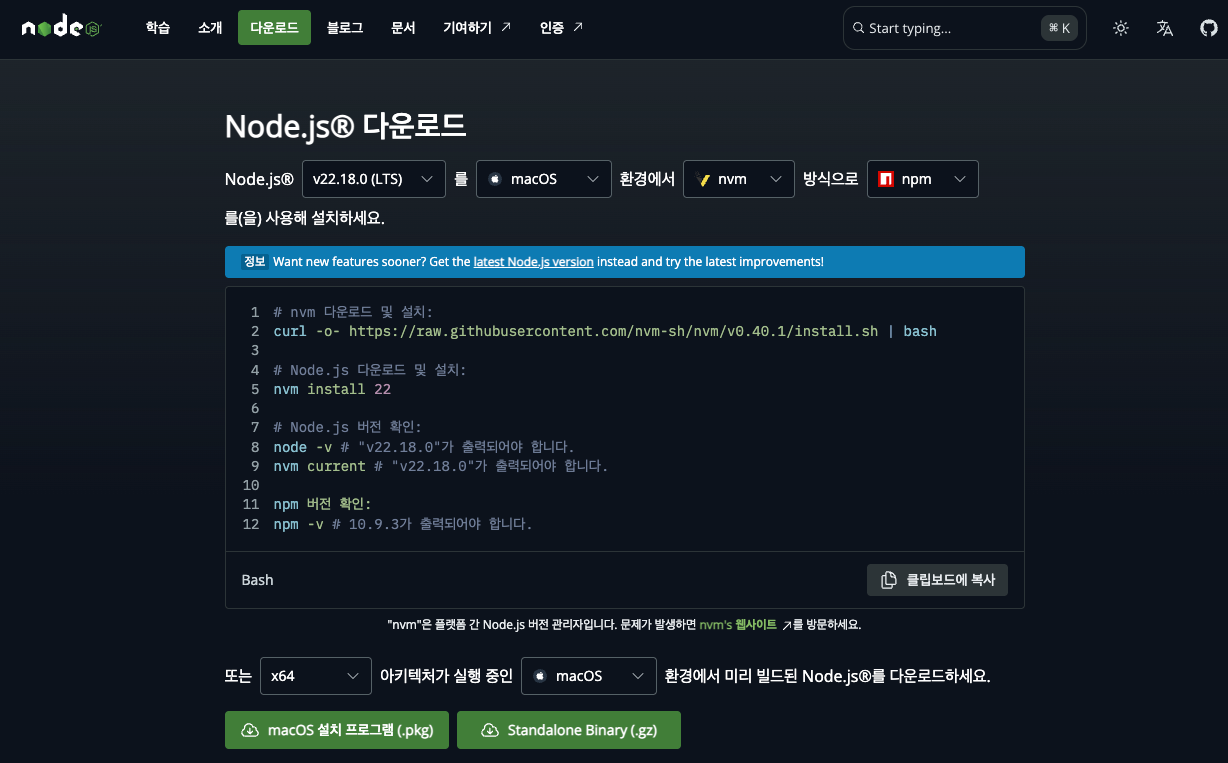Click download icon on macOS .pkg button
Screen dimensions: 1228x763
pos(250,730)
